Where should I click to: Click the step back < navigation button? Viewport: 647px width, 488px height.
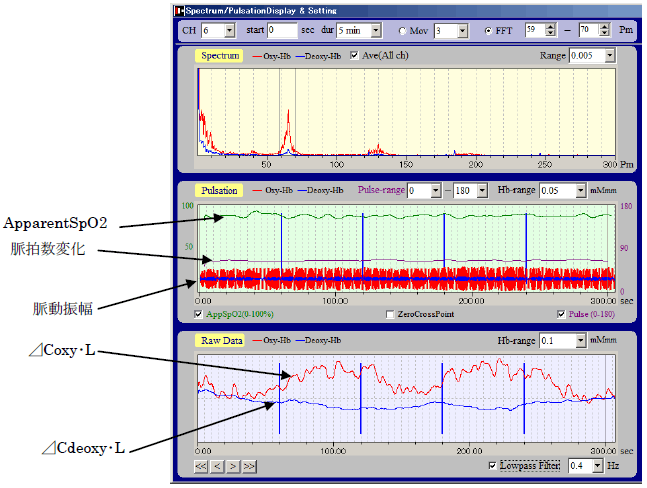click(217, 466)
